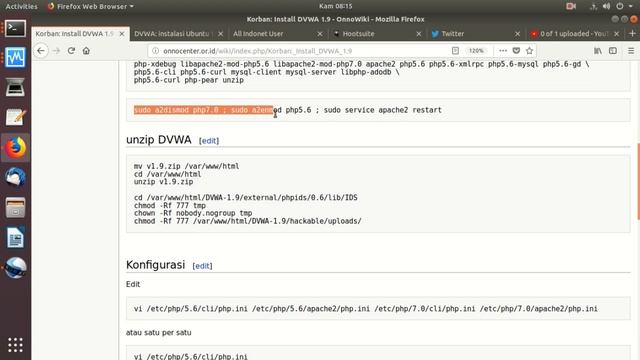
Task: Reset the 120% zoom level indicator
Action: tap(476, 51)
